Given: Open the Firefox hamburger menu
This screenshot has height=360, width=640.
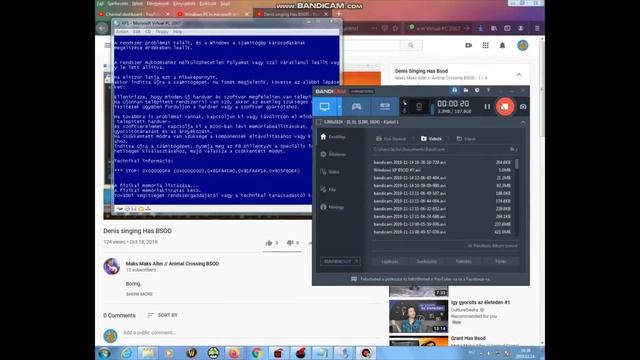Looking at the screenshot, I should pos(537,28).
